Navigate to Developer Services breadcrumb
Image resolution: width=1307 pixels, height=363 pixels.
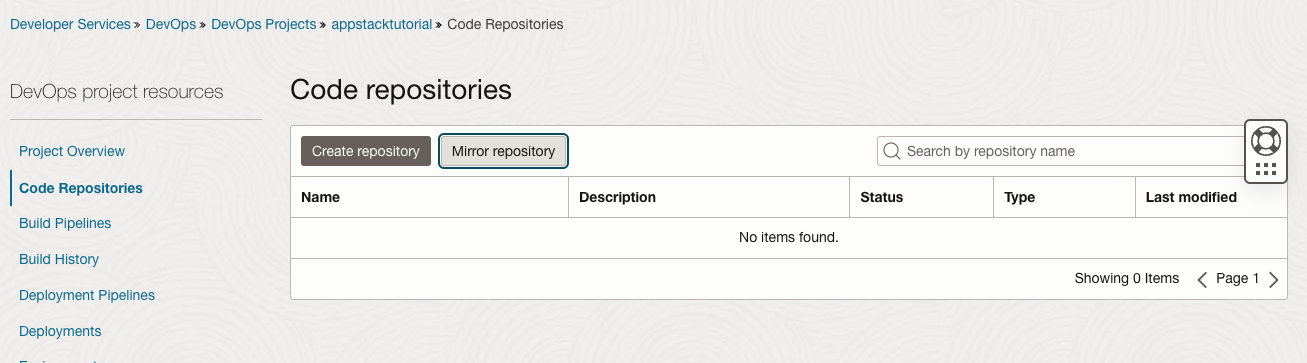(70, 23)
